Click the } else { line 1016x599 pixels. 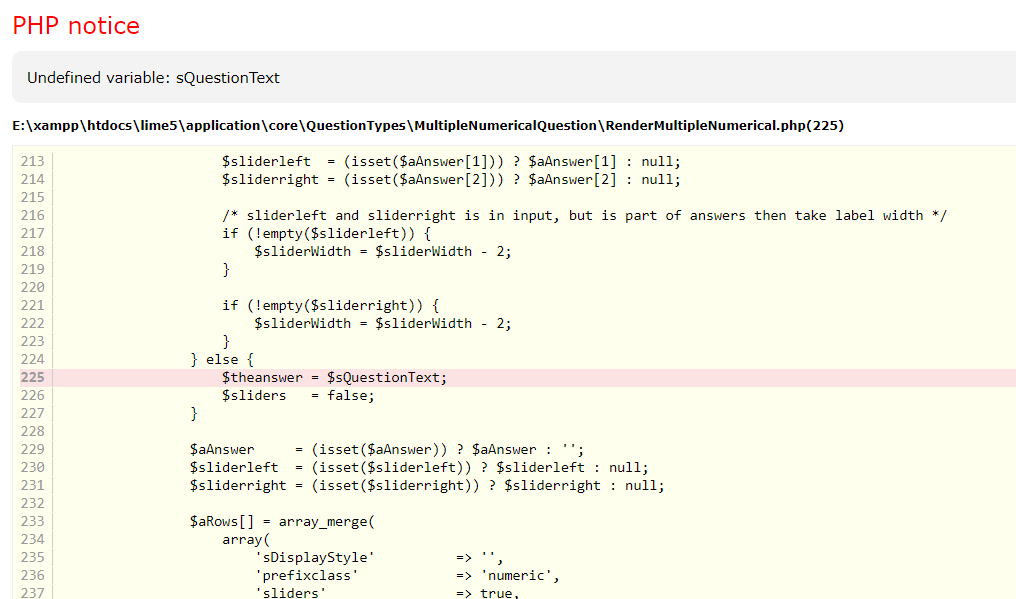click(222, 359)
